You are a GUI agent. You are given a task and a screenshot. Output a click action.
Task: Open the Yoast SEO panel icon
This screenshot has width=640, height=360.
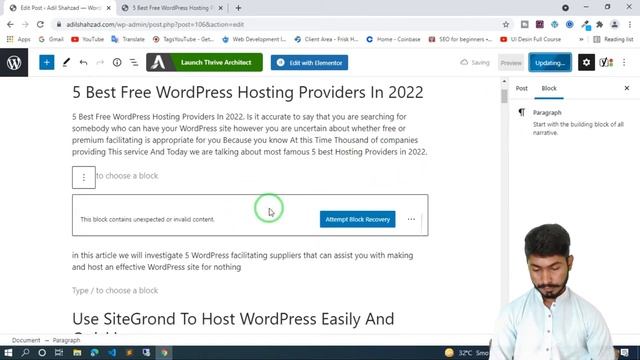coord(606,62)
